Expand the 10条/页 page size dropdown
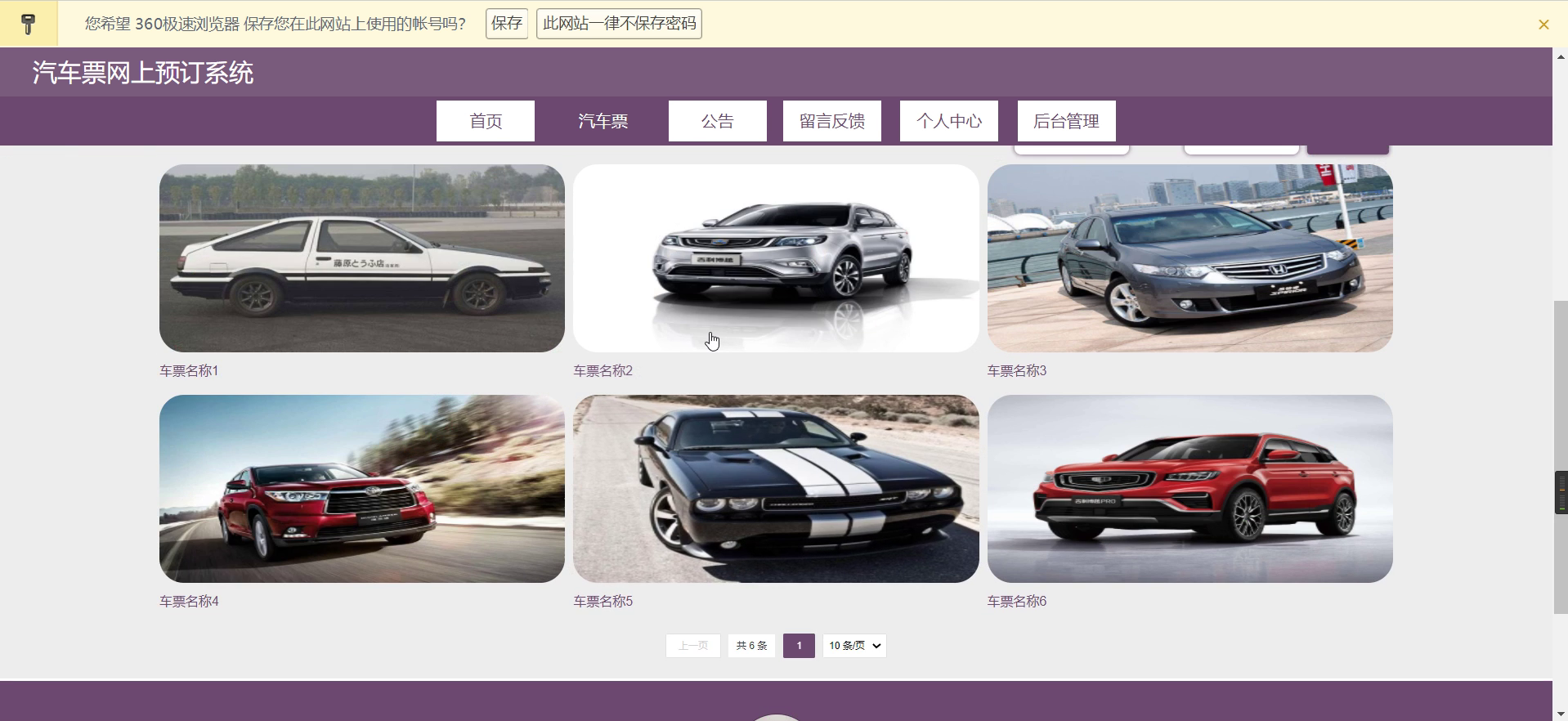This screenshot has width=1568, height=721. tap(854, 646)
